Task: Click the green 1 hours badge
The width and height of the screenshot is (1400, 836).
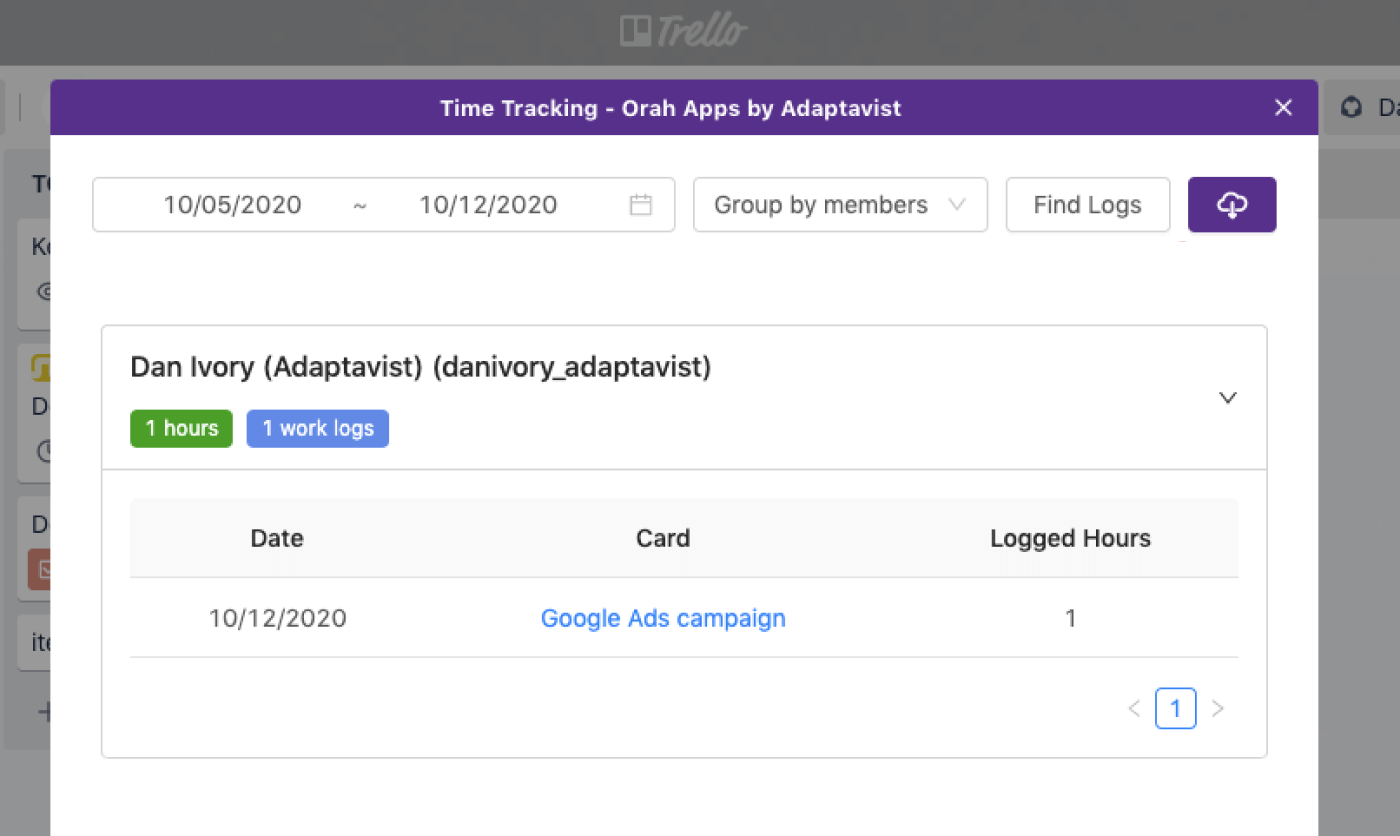Action: pyautogui.click(x=181, y=428)
